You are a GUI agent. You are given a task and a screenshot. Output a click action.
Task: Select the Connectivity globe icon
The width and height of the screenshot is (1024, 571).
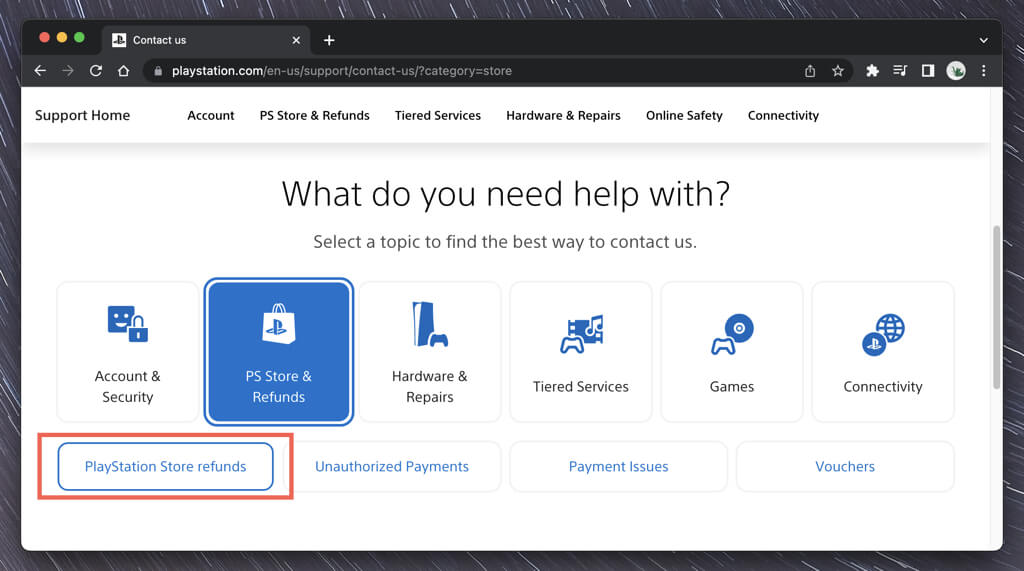coord(883,334)
